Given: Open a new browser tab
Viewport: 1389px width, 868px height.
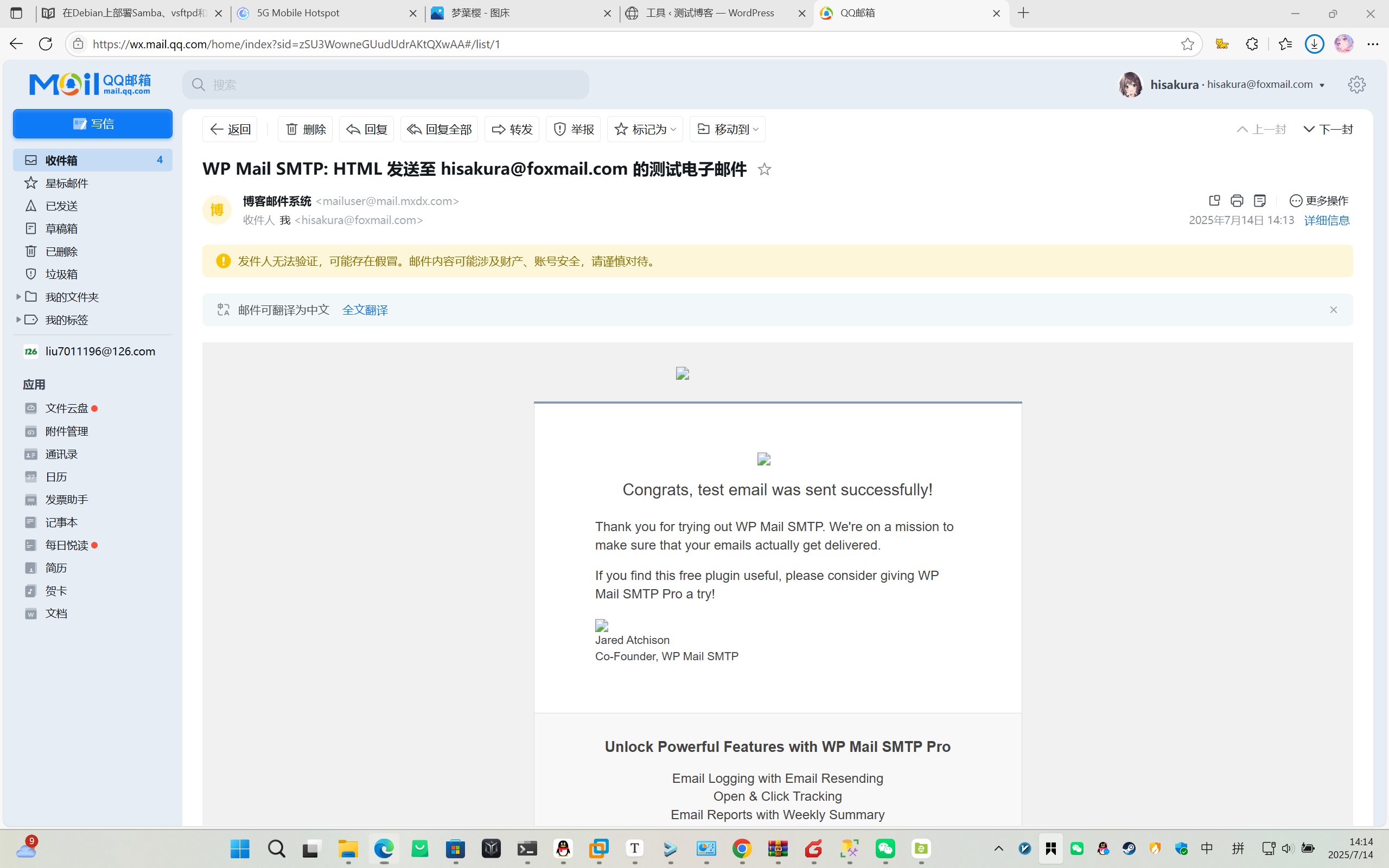Looking at the screenshot, I should point(1023,13).
